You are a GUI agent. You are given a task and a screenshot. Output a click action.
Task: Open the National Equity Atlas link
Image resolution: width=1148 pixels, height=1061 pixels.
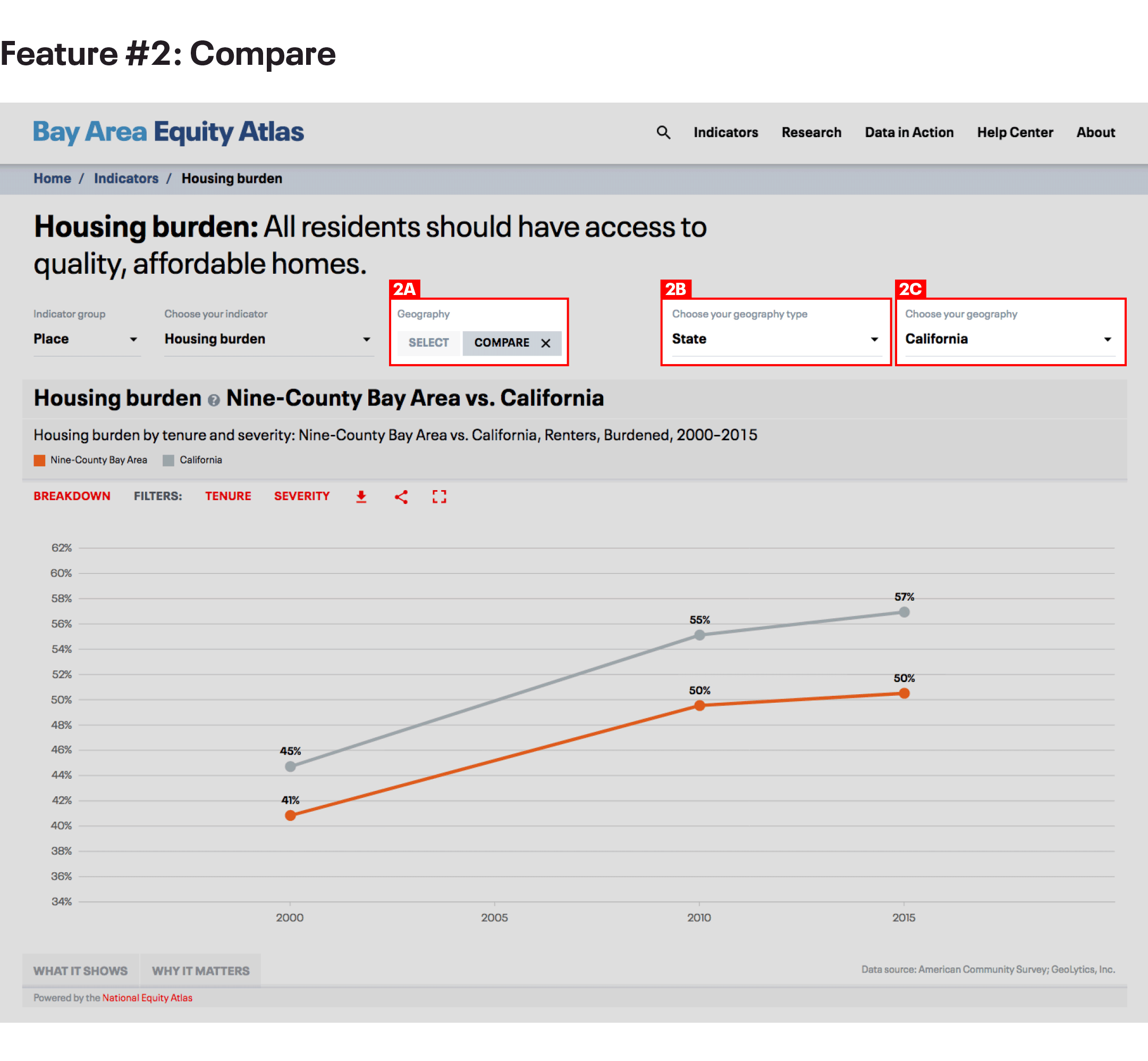tap(147, 998)
